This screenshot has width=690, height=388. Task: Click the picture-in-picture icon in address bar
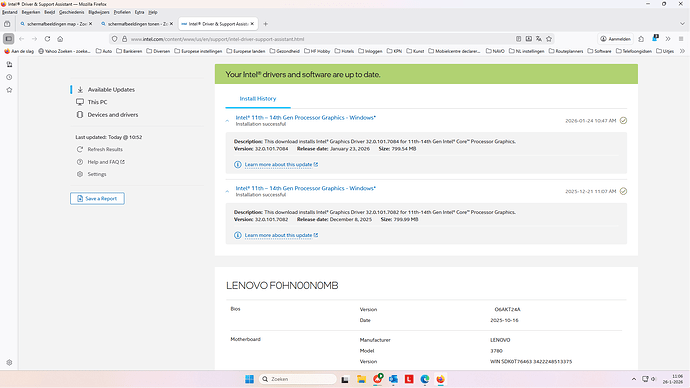tap(529, 39)
